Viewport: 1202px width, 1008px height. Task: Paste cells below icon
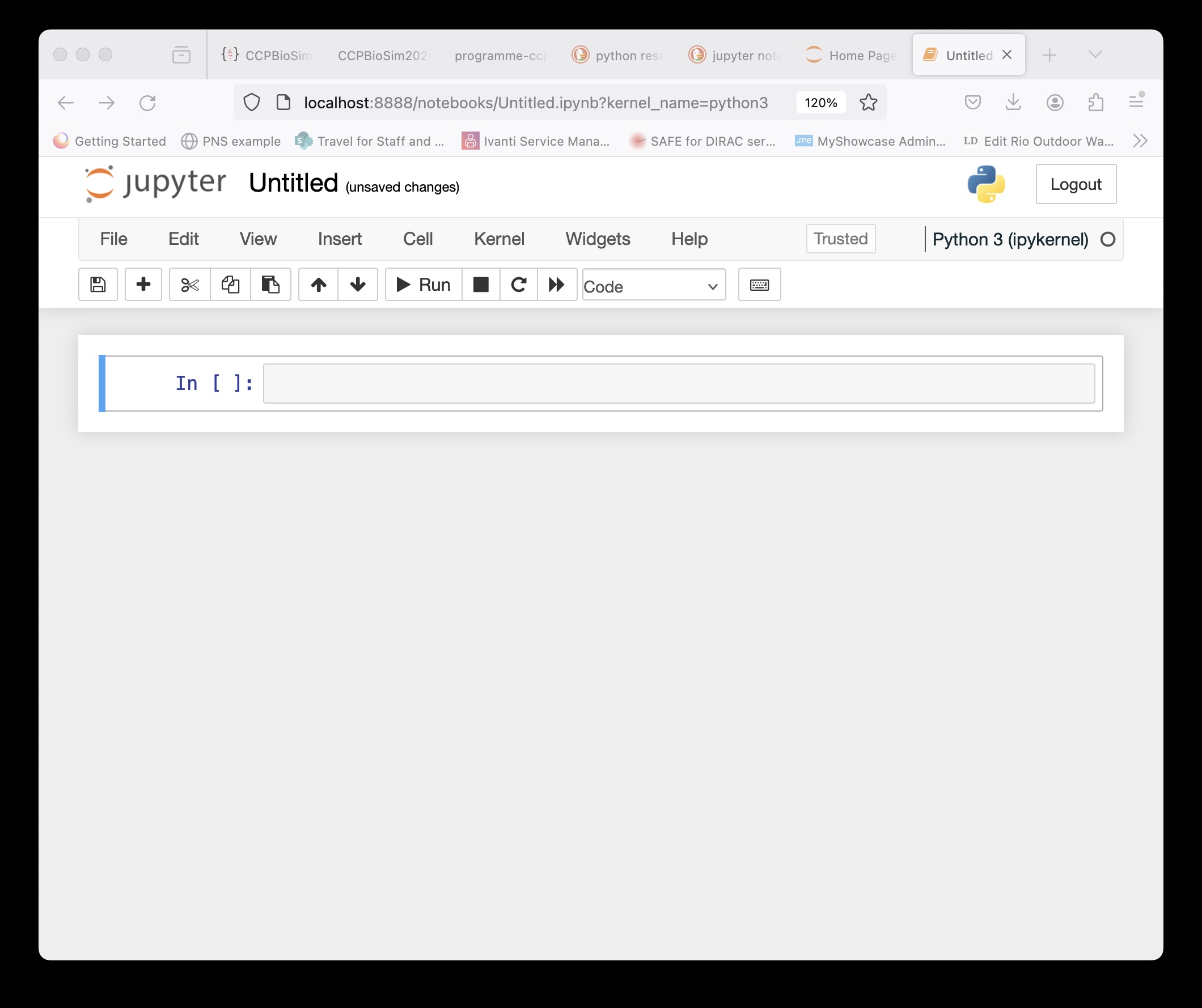click(x=271, y=285)
